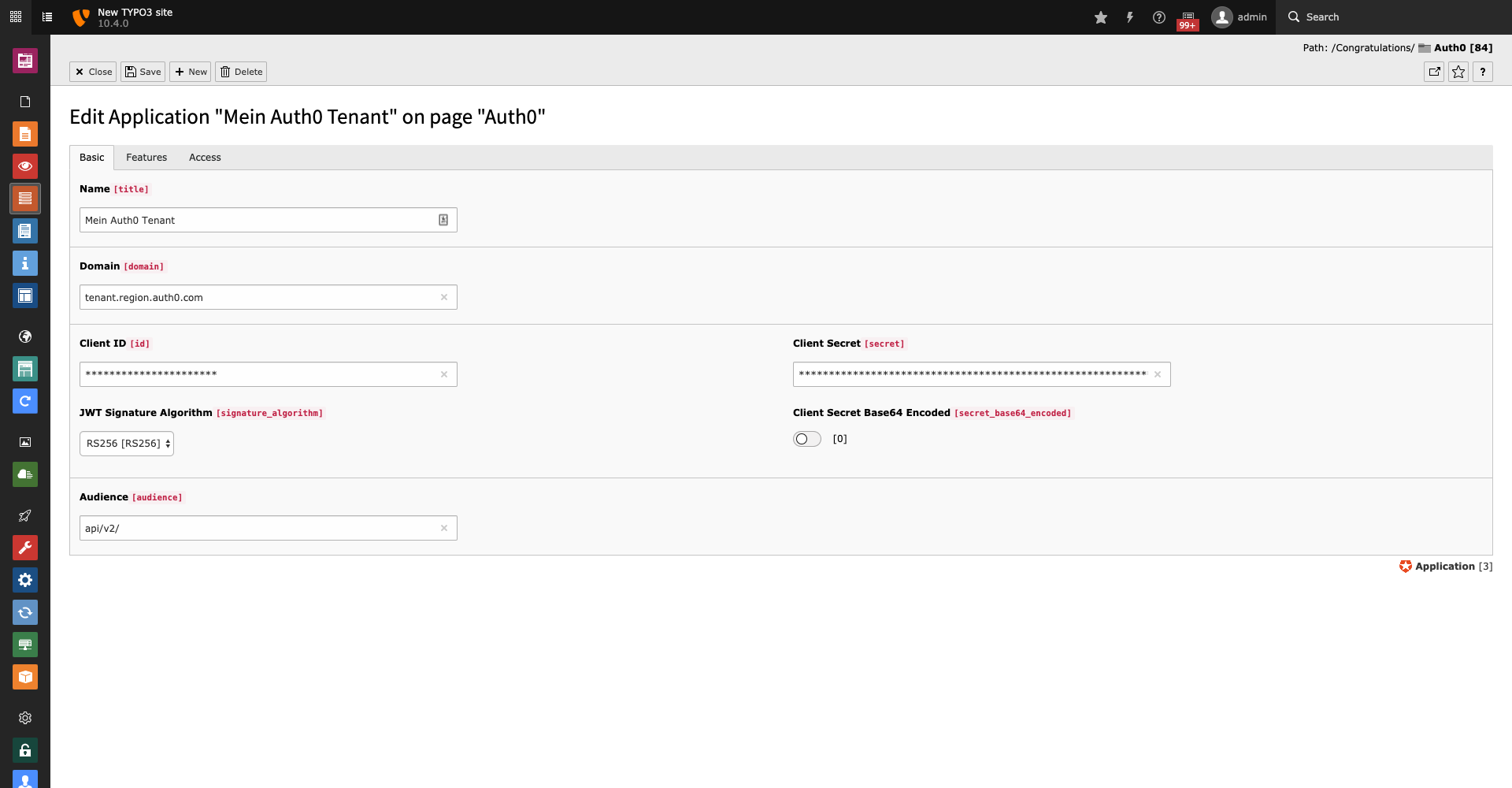
Task: Click the Auth0 [84] path folder
Action: pyautogui.click(x=1455, y=48)
